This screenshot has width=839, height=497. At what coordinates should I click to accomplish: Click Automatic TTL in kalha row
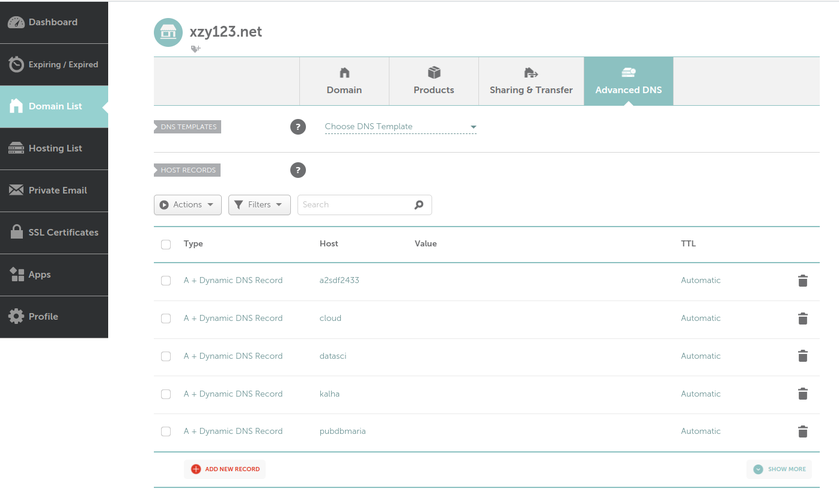700,394
